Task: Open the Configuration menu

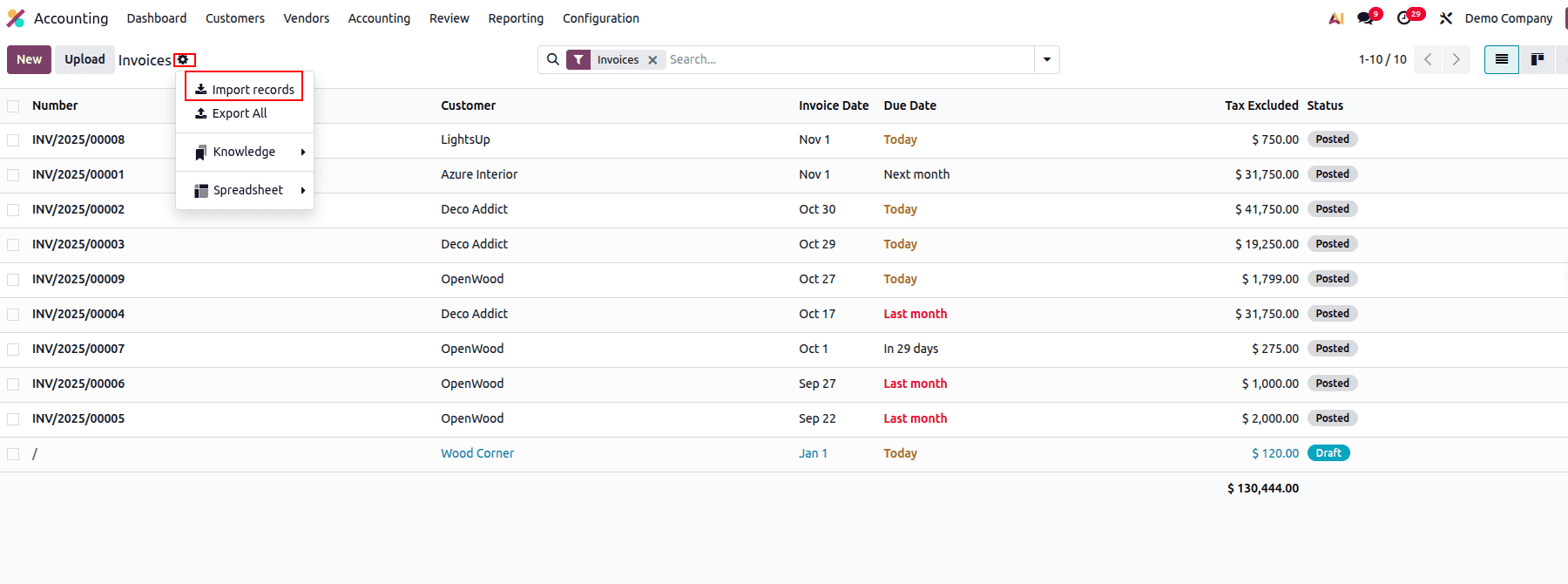Action: [x=601, y=18]
